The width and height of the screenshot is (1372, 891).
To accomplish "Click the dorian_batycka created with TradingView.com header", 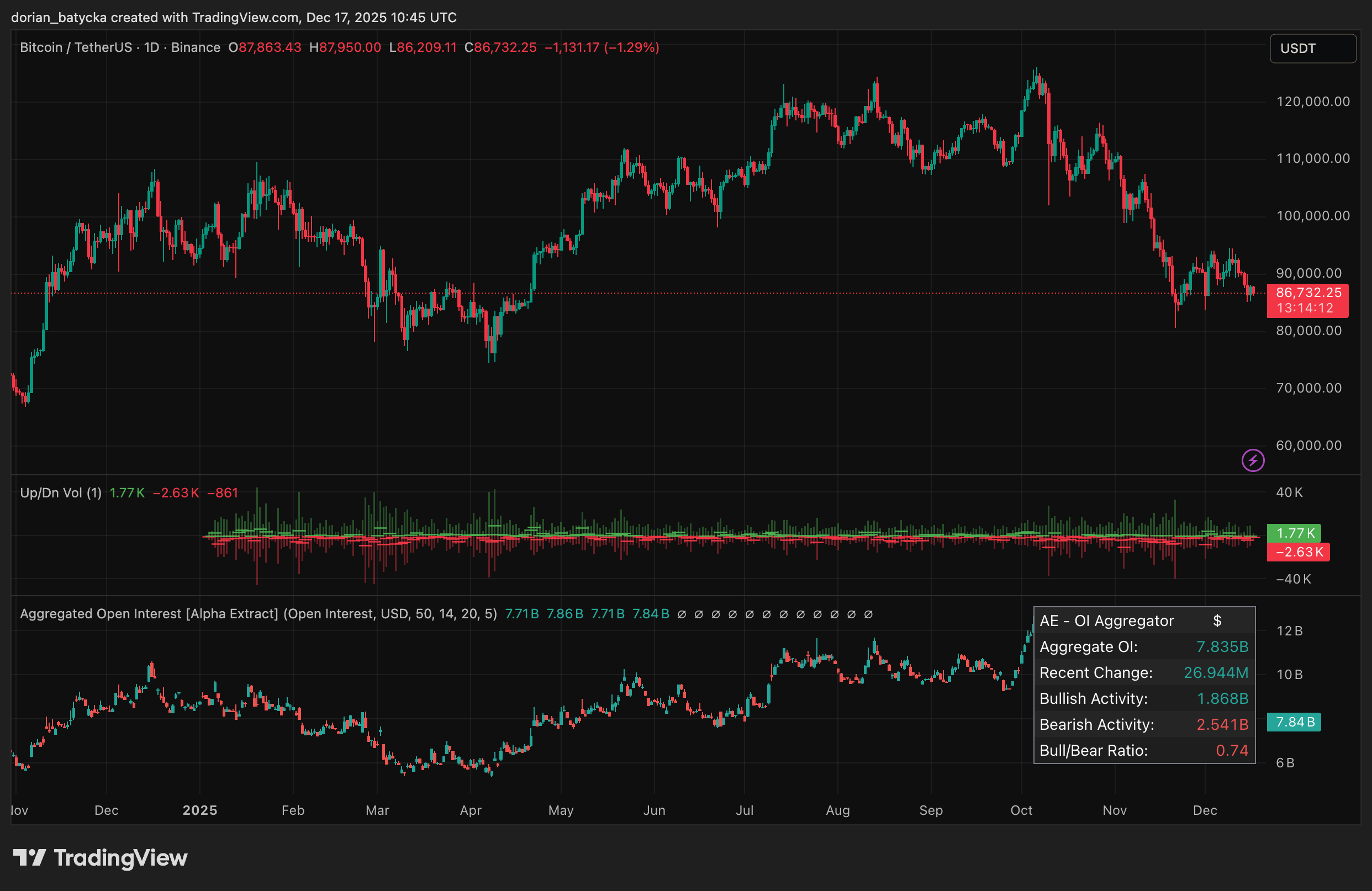I will tap(234, 17).
